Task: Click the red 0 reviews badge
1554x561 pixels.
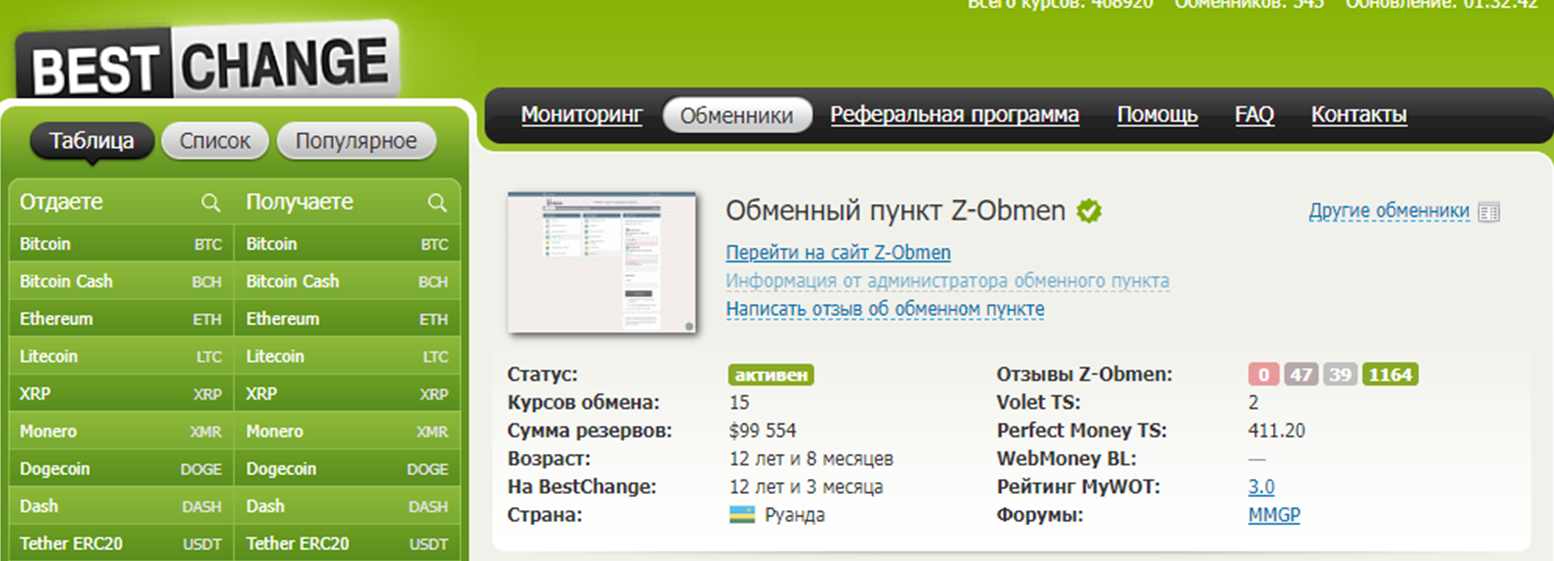Action: click(x=1264, y=375)
